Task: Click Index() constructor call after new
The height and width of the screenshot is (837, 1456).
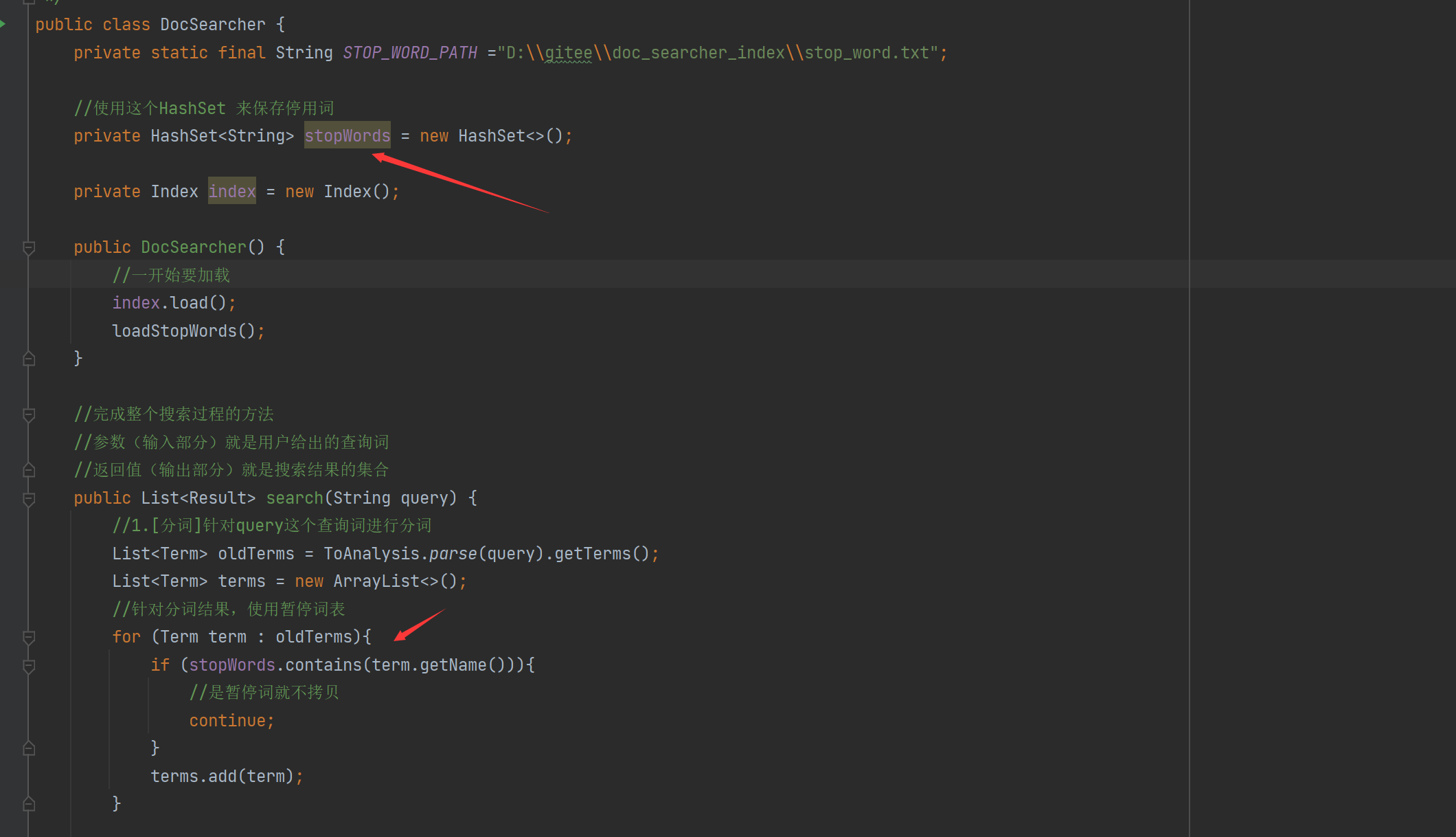Action: (x=357, y=192)
